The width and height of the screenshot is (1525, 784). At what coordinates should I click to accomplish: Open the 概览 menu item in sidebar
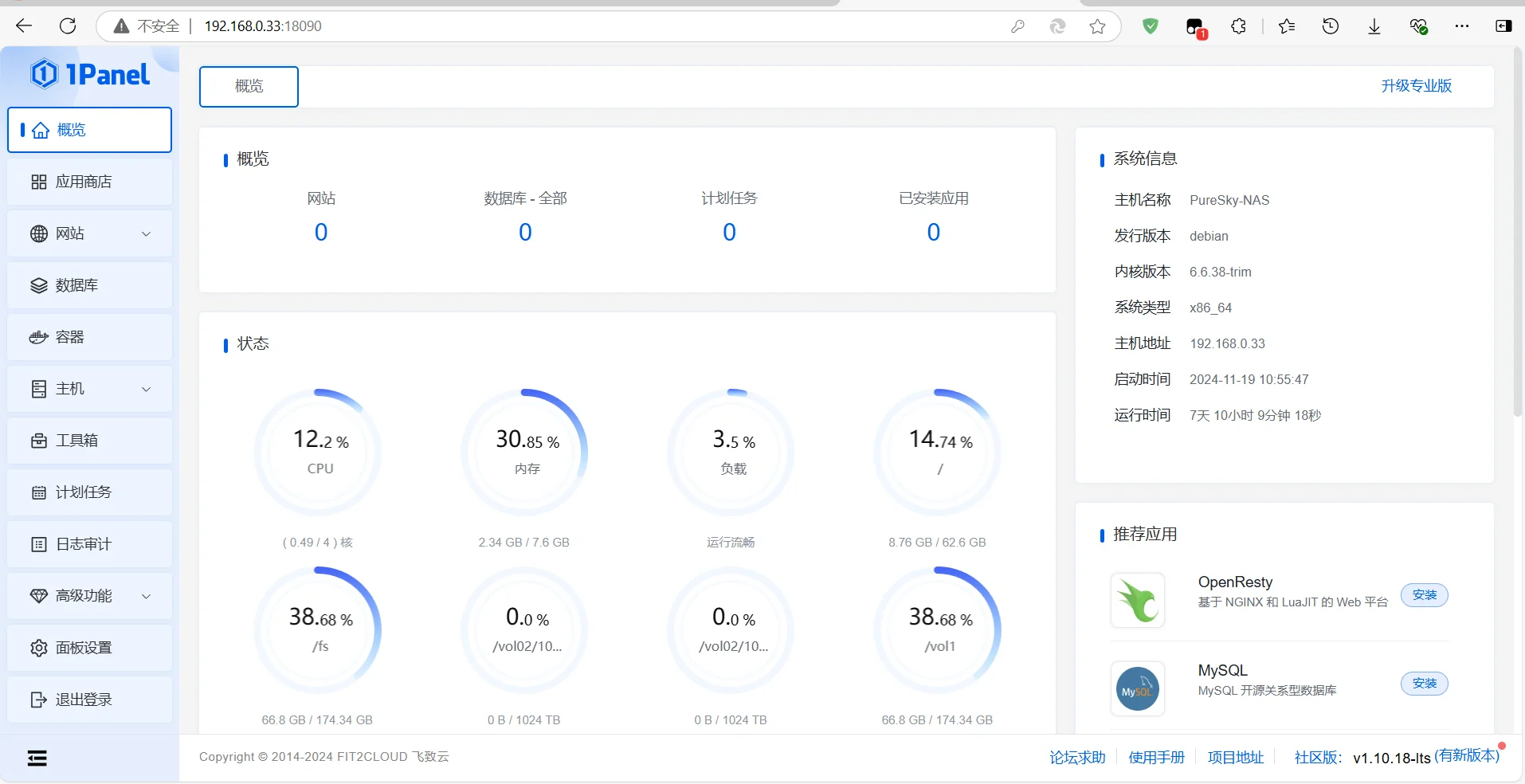[x=89, y=130]
